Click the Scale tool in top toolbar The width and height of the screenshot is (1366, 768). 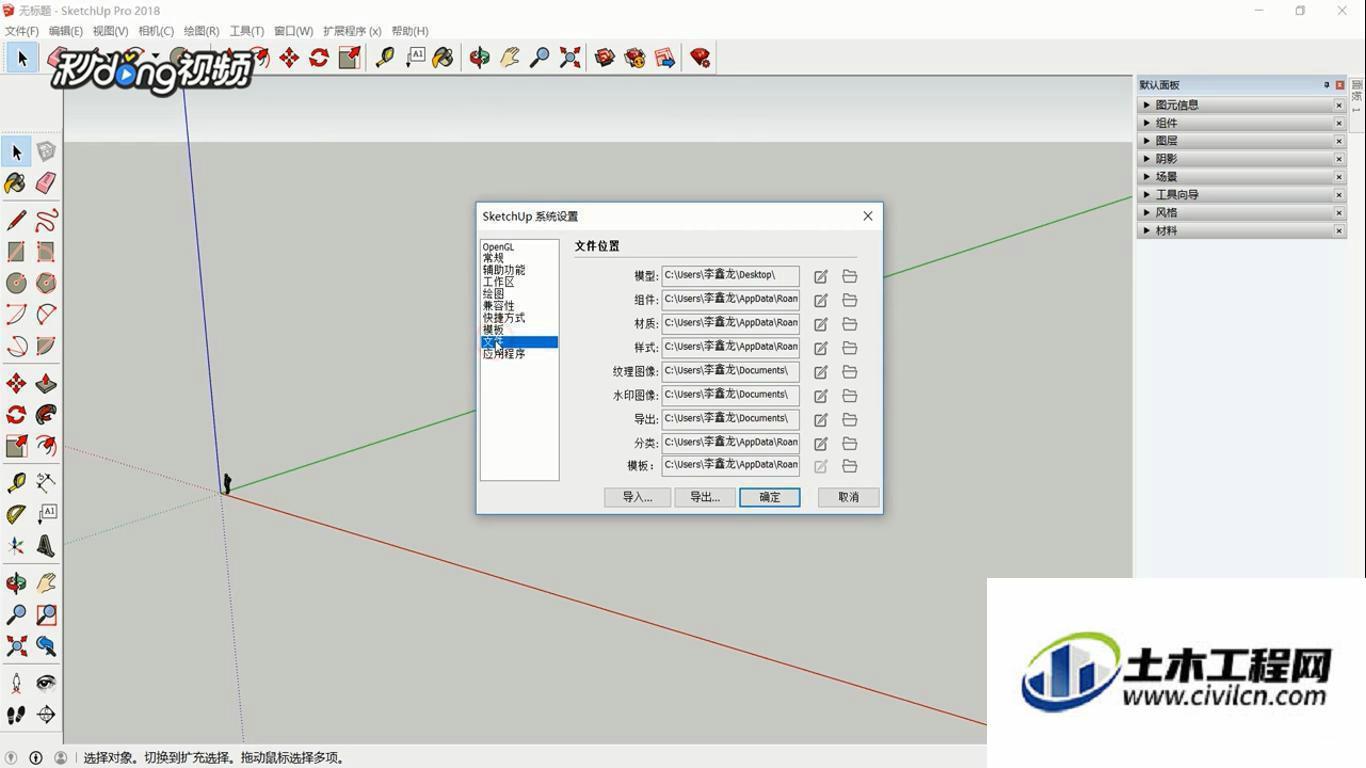pos(349,58)
